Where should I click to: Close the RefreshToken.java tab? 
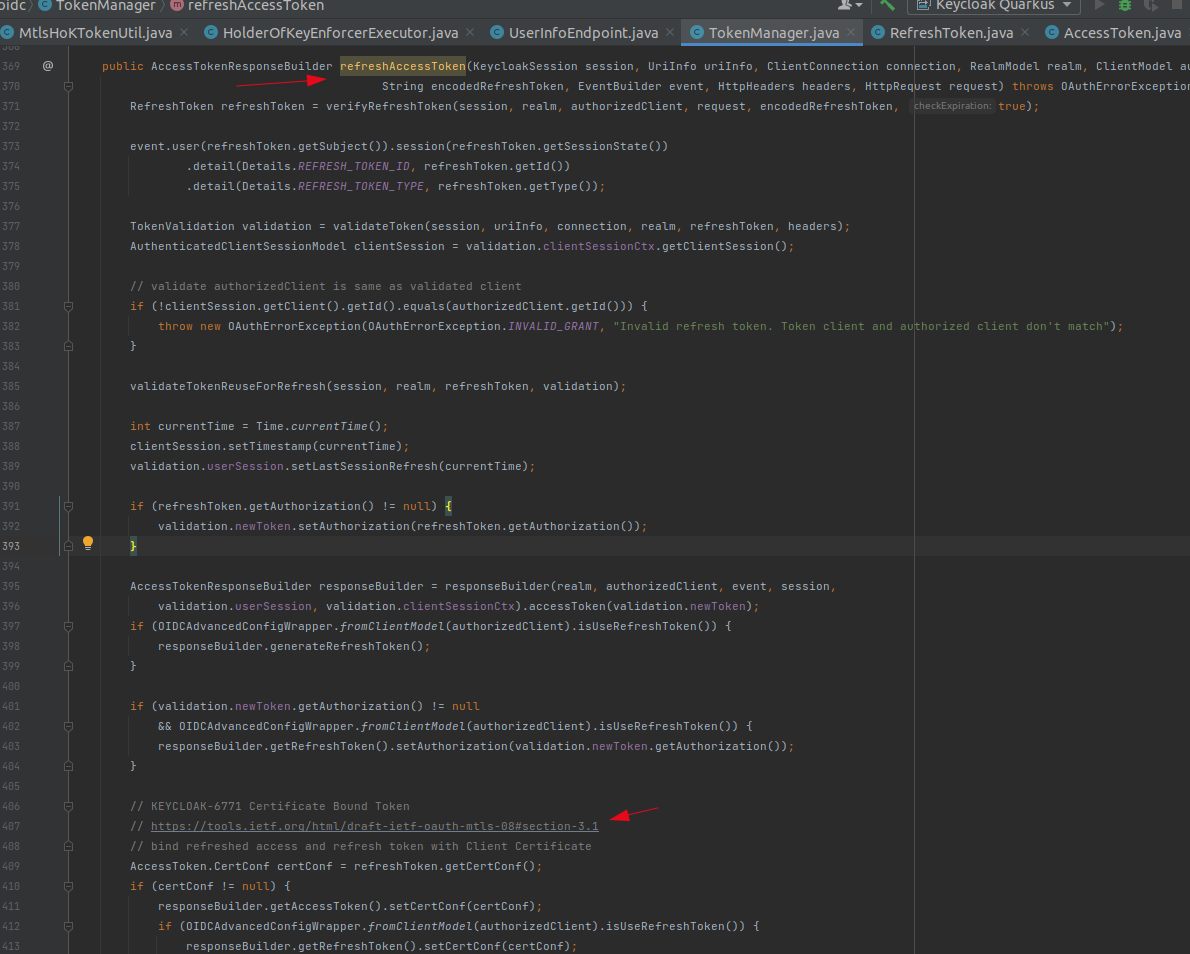[1025, 32]
